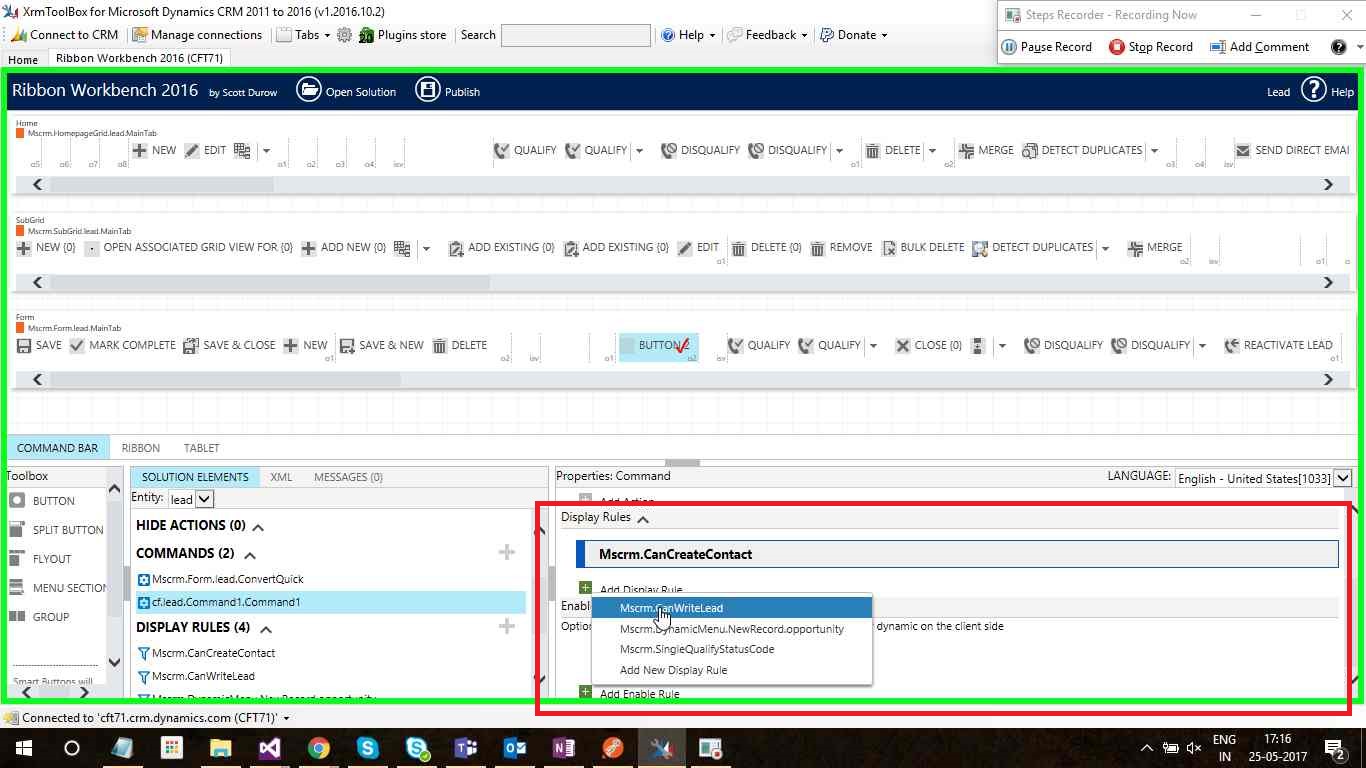This screenshot has width=1366, height=768.
Task: Open connection status dropdown arrow
Action: click(287, 718)
